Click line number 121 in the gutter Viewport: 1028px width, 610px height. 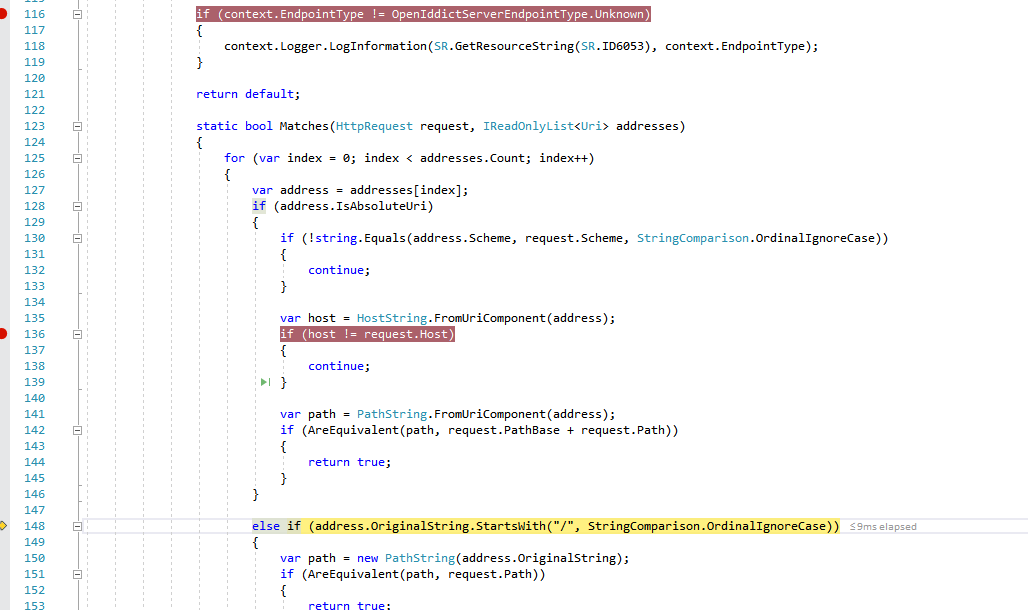pyautogui.click(x=34, y=93)
